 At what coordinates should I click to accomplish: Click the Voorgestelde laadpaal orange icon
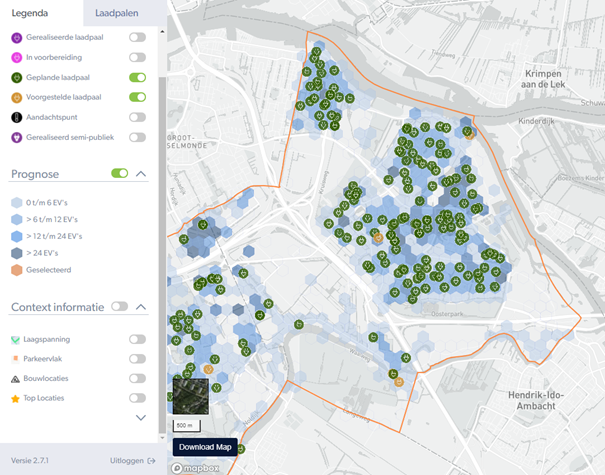pyautogui.click(x=16, y=97)
